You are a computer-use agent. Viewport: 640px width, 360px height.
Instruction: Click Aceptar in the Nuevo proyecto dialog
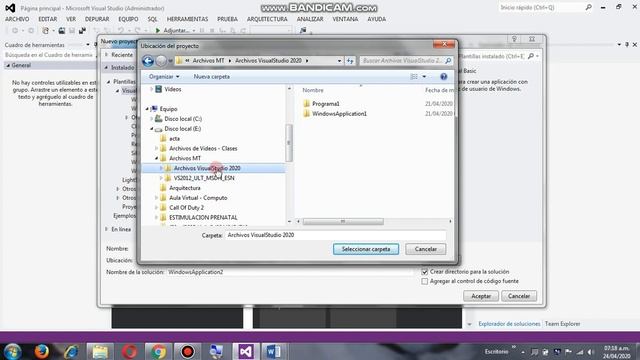pos(481,296)
